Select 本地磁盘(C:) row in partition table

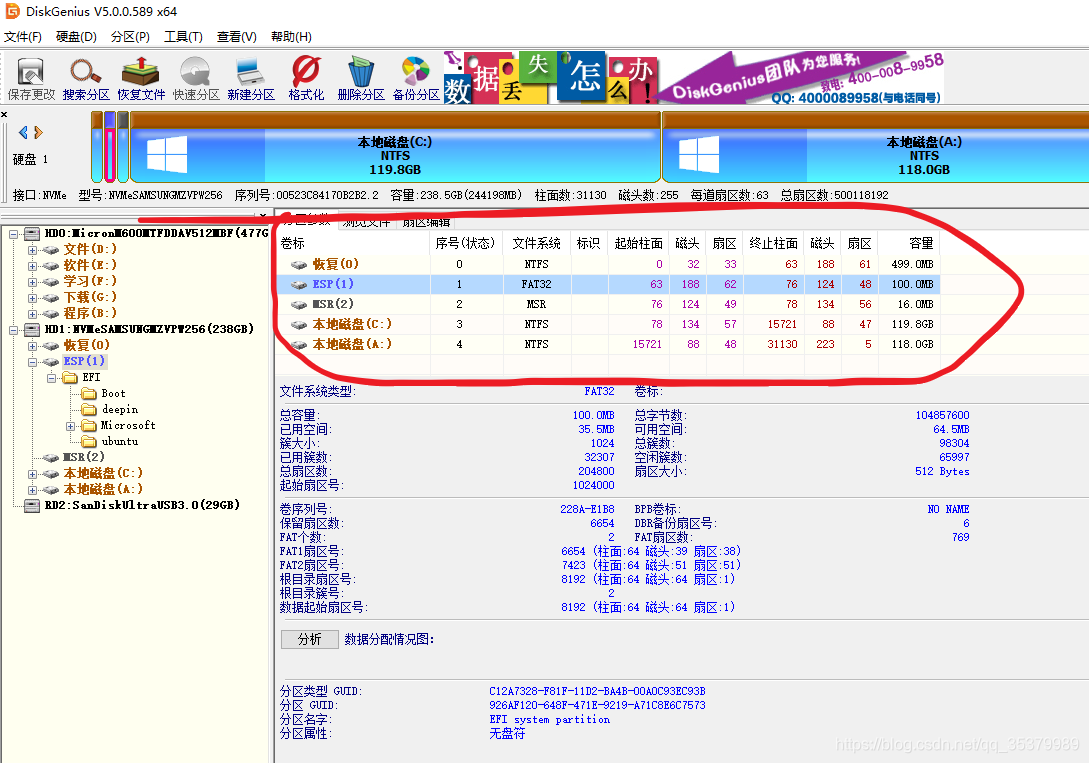coord(608,324)
